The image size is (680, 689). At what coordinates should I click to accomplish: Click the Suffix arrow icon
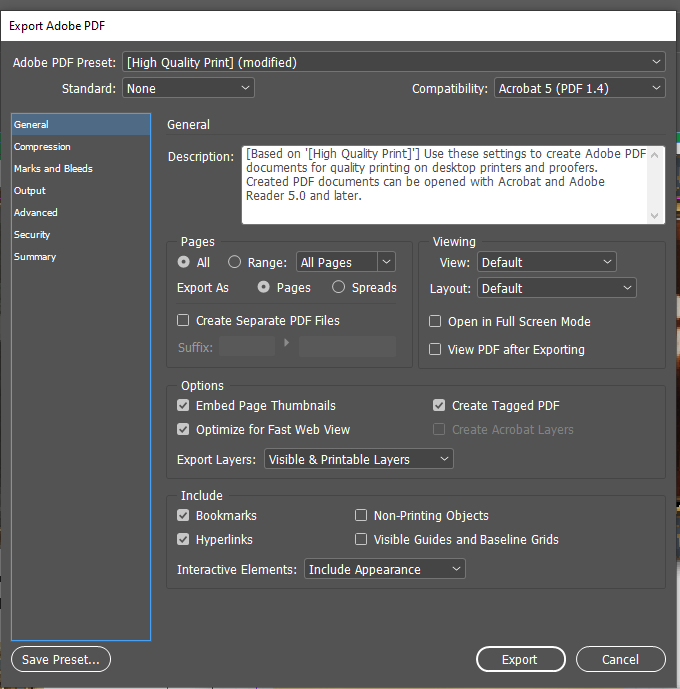[x=287, y=344]
